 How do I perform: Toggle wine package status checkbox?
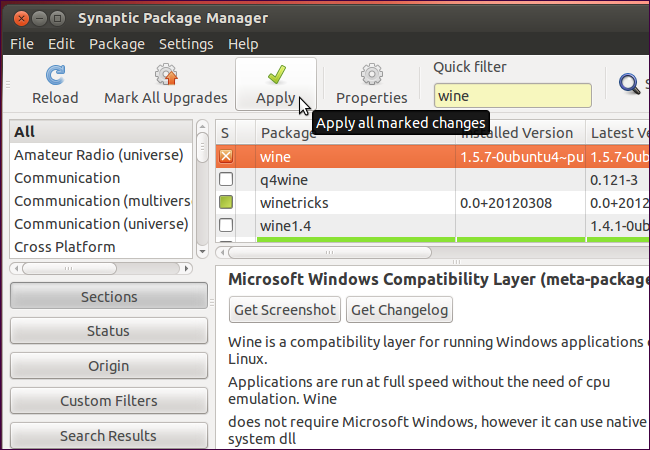(226, 156)
